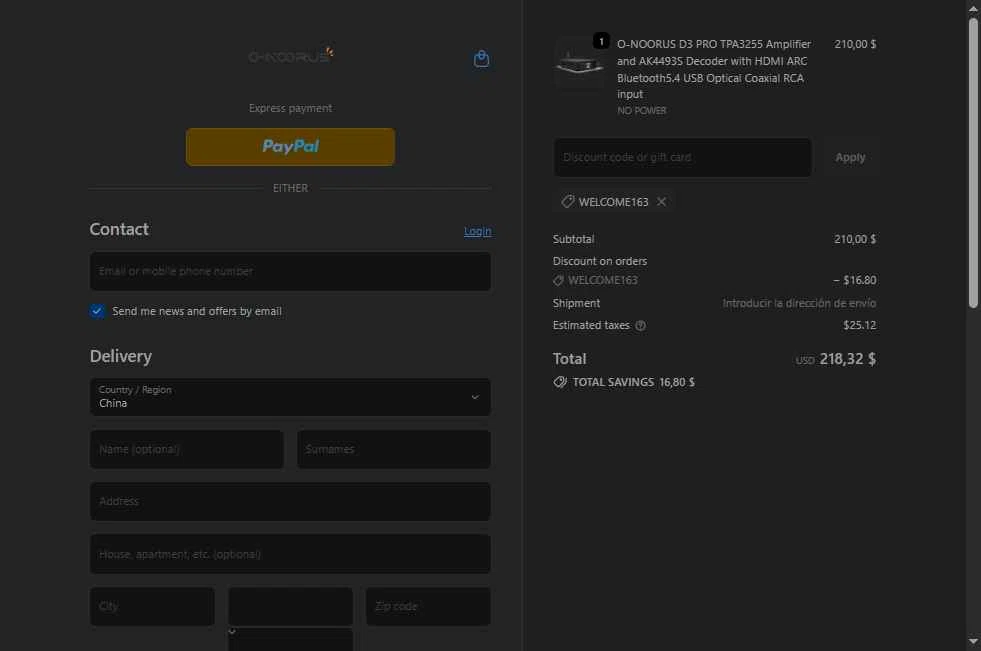The image size is (981, 651).
Task: Click the 'Delivery' heading
Action: coord(121,356)
